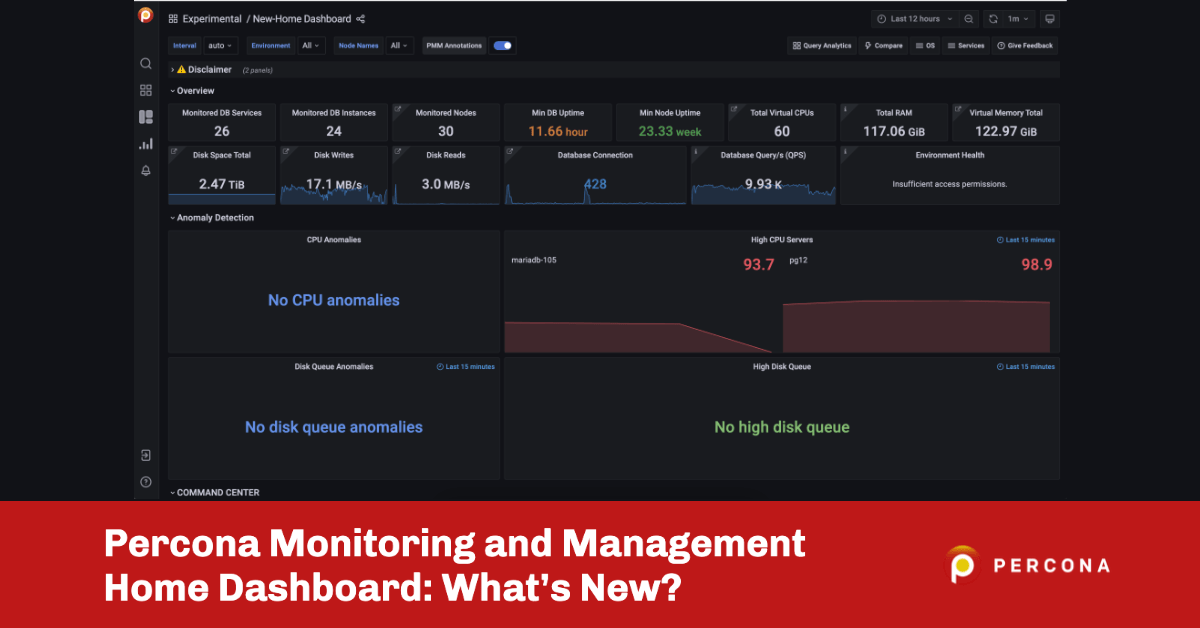
Task: Click the cycle view mode monitor icon
Action: coord(1049,19)
